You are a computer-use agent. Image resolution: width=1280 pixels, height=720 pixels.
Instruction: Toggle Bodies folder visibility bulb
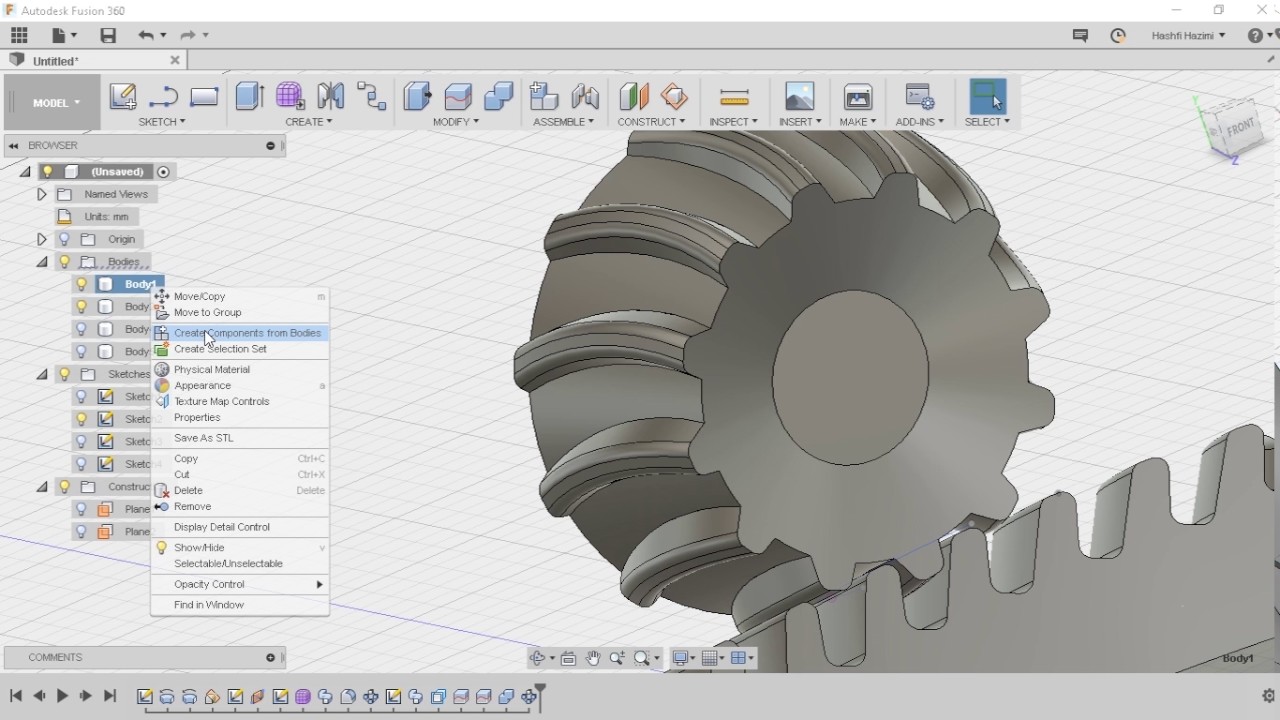(64, 262)
